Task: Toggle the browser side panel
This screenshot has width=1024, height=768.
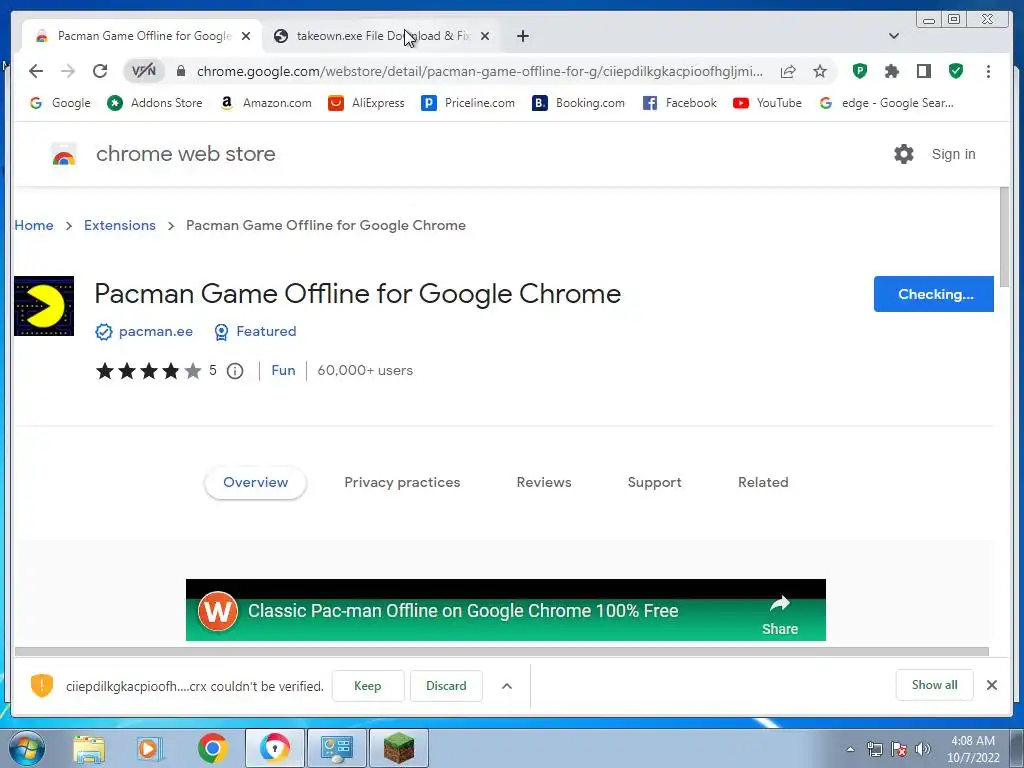Action: (923, 71)
